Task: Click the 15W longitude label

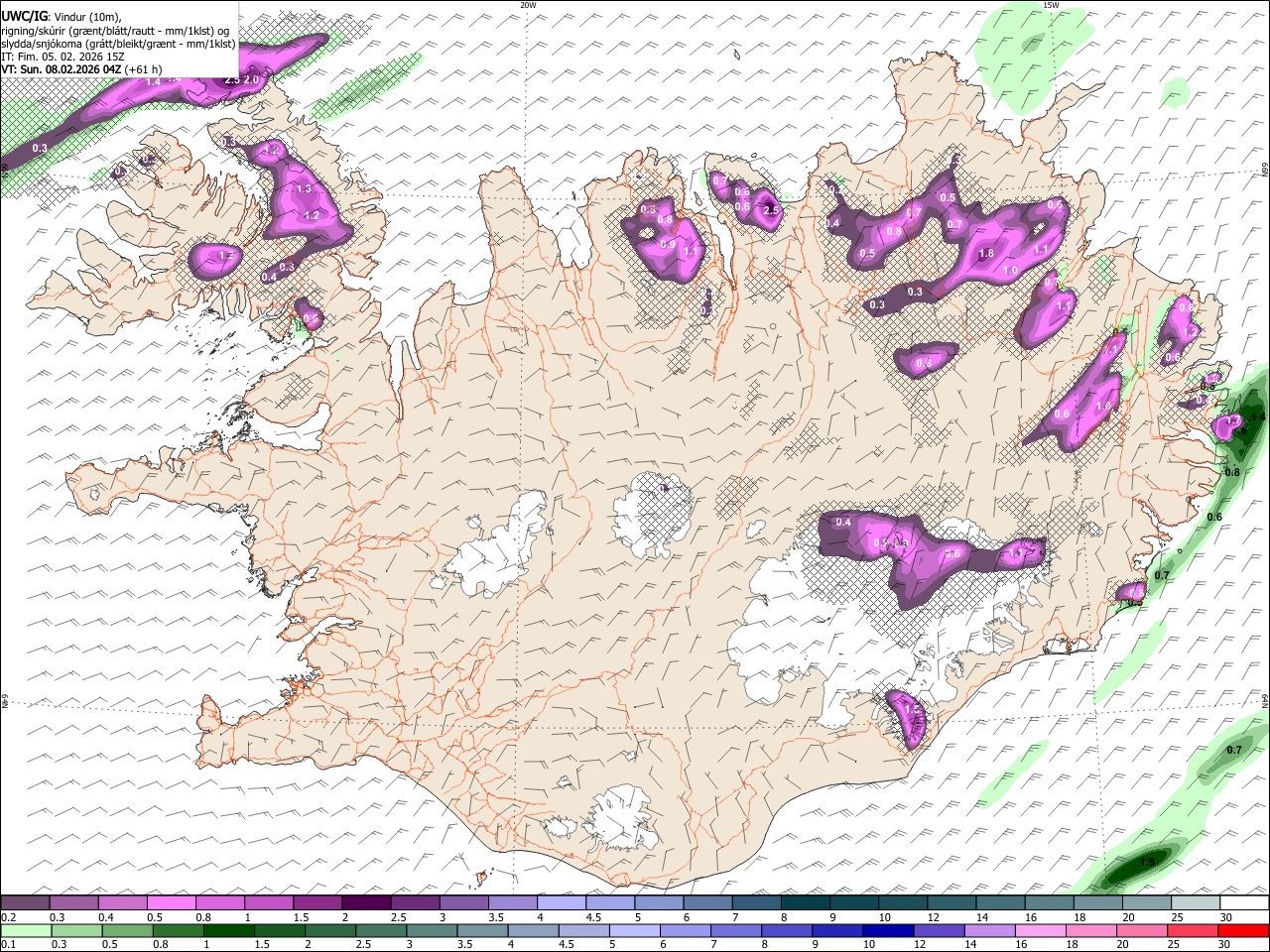Action: (x=1051, y=5)
